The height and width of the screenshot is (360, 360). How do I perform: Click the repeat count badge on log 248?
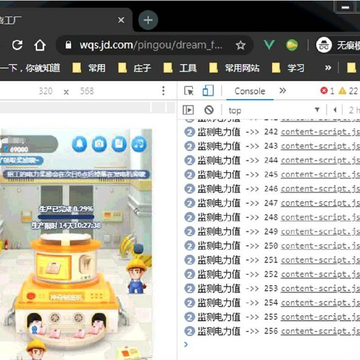[189, 218]
